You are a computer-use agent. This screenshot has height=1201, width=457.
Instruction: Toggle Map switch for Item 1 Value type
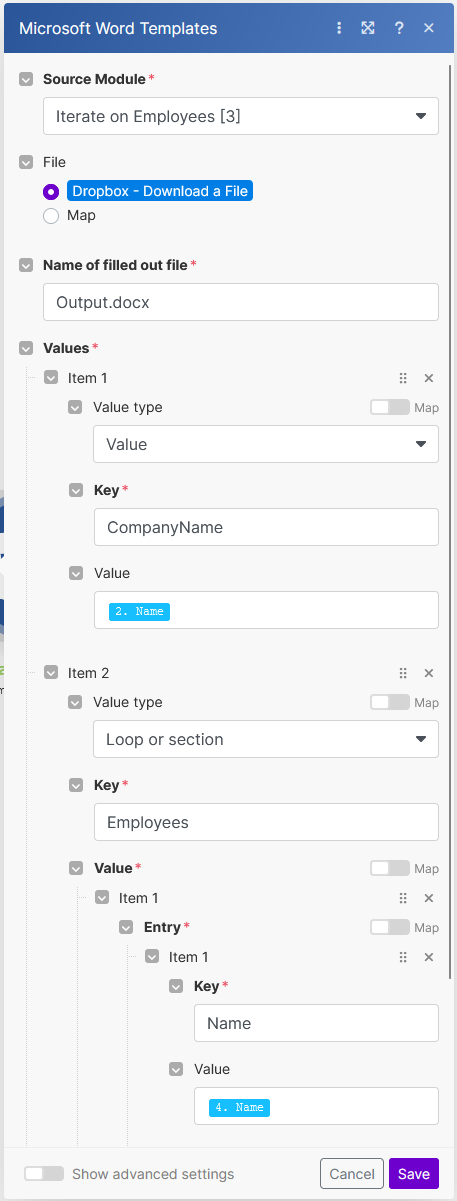coord(390,407)
